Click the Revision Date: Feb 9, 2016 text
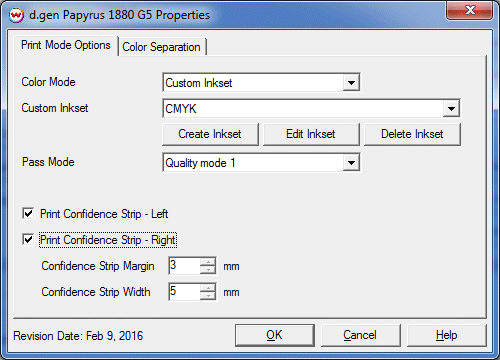Image resolution: width=500 pixels, height=360 pixels. tap(78, 336)
